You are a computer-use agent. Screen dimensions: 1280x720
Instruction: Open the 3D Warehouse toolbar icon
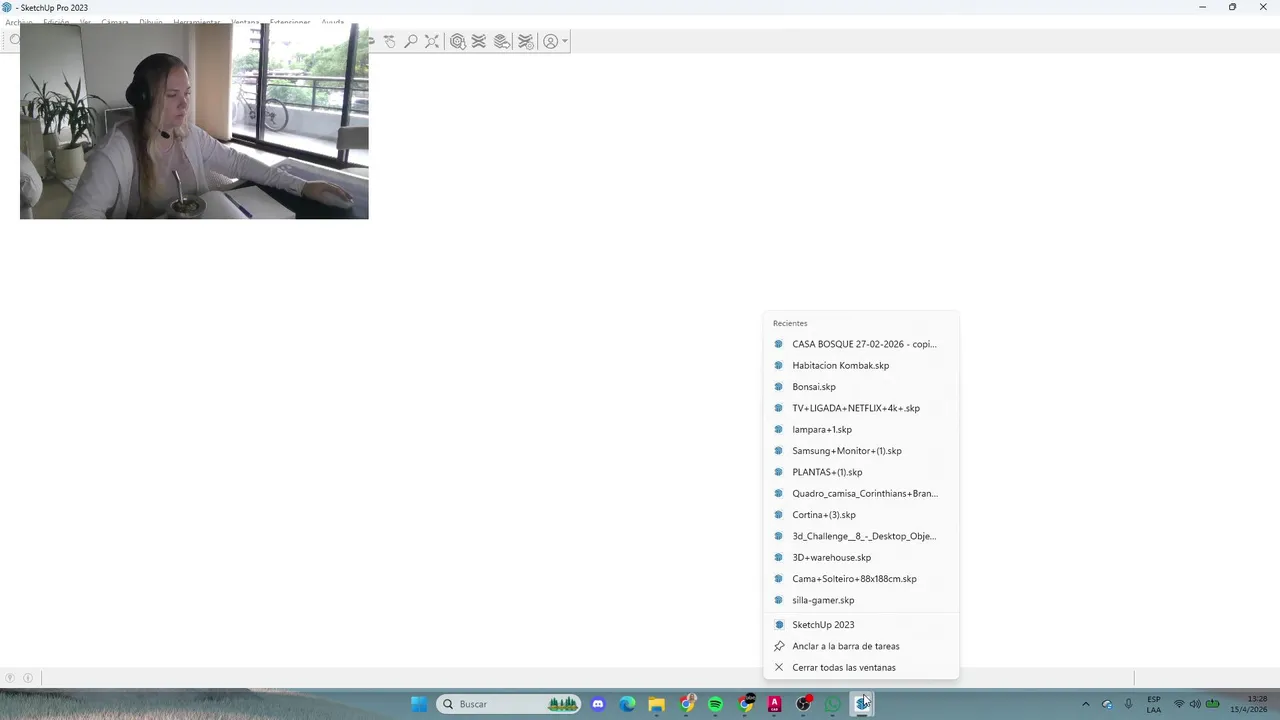[457, 41]
